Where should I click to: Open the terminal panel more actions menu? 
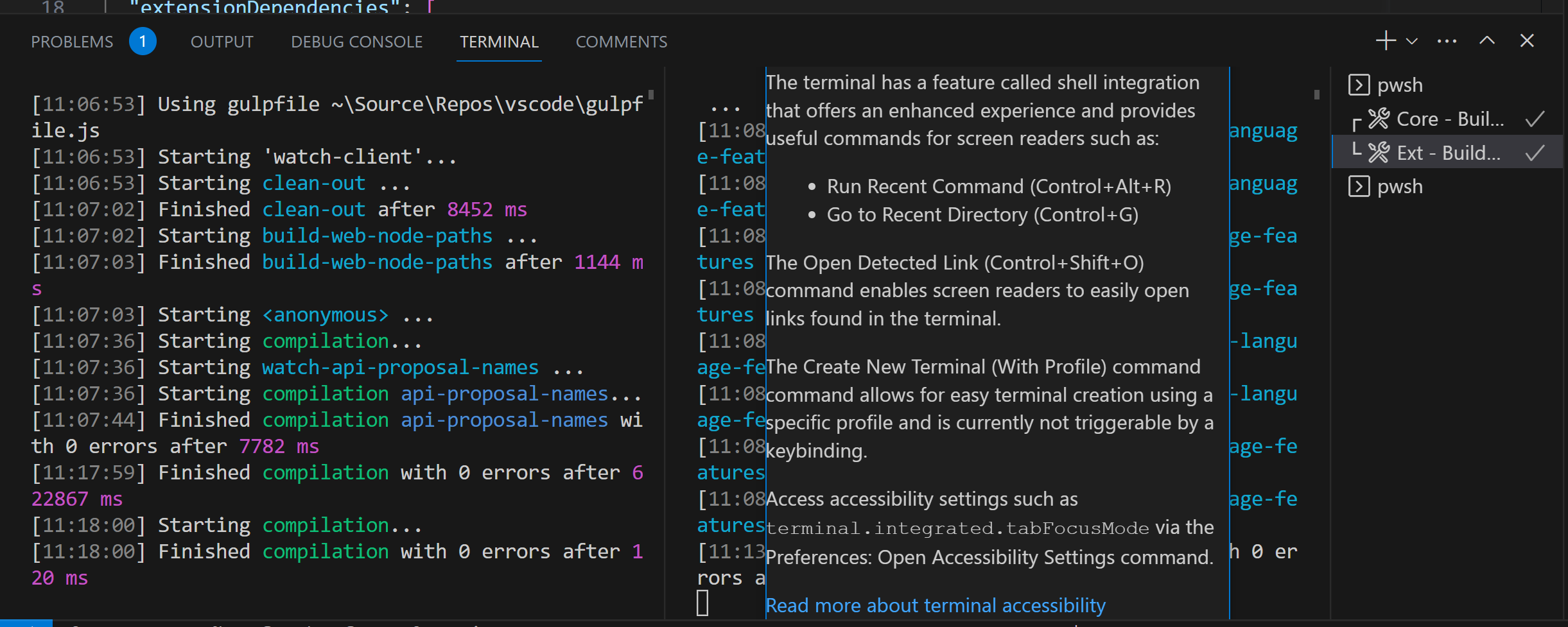point(1446,40)
